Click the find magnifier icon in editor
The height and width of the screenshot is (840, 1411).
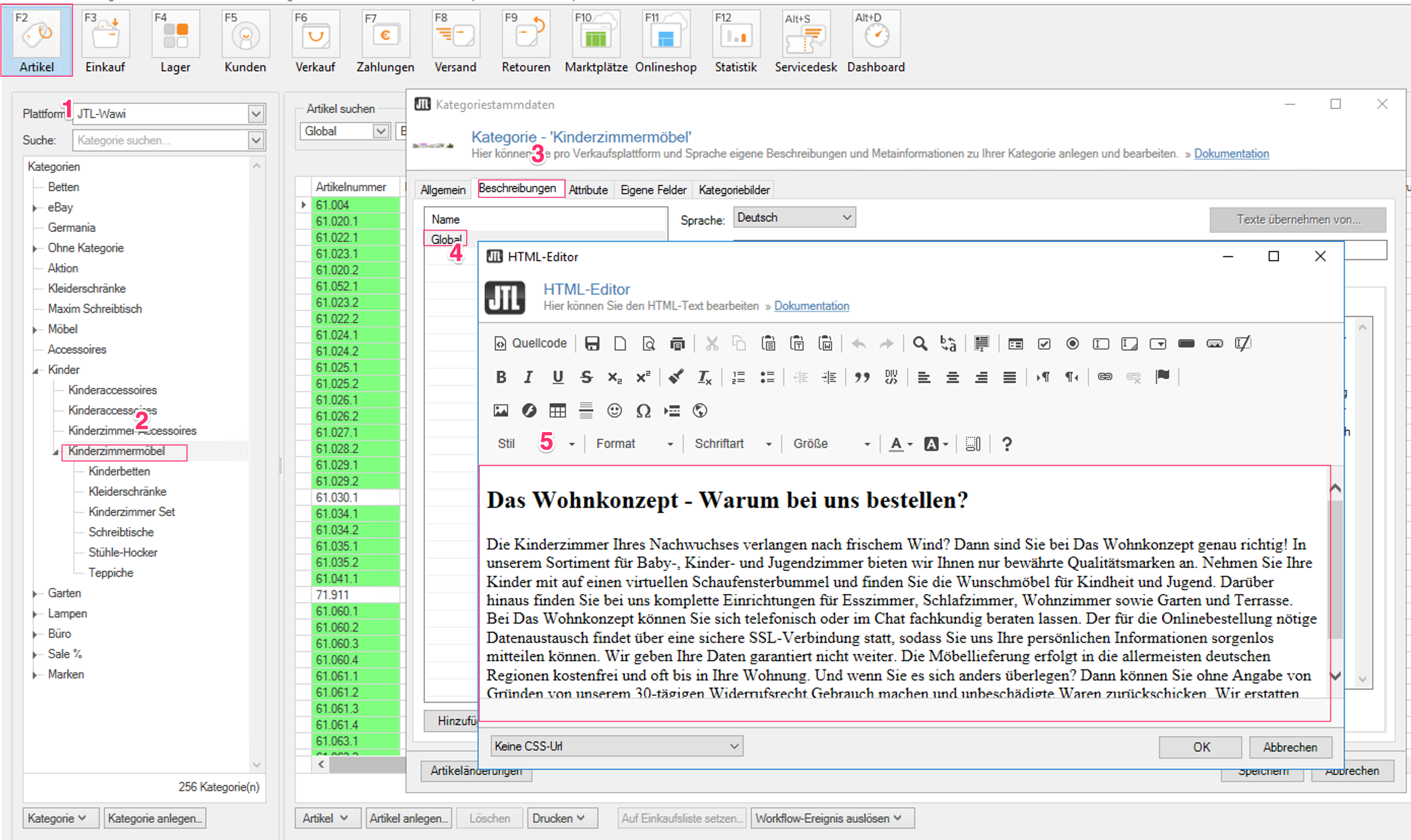pos(920,344)
